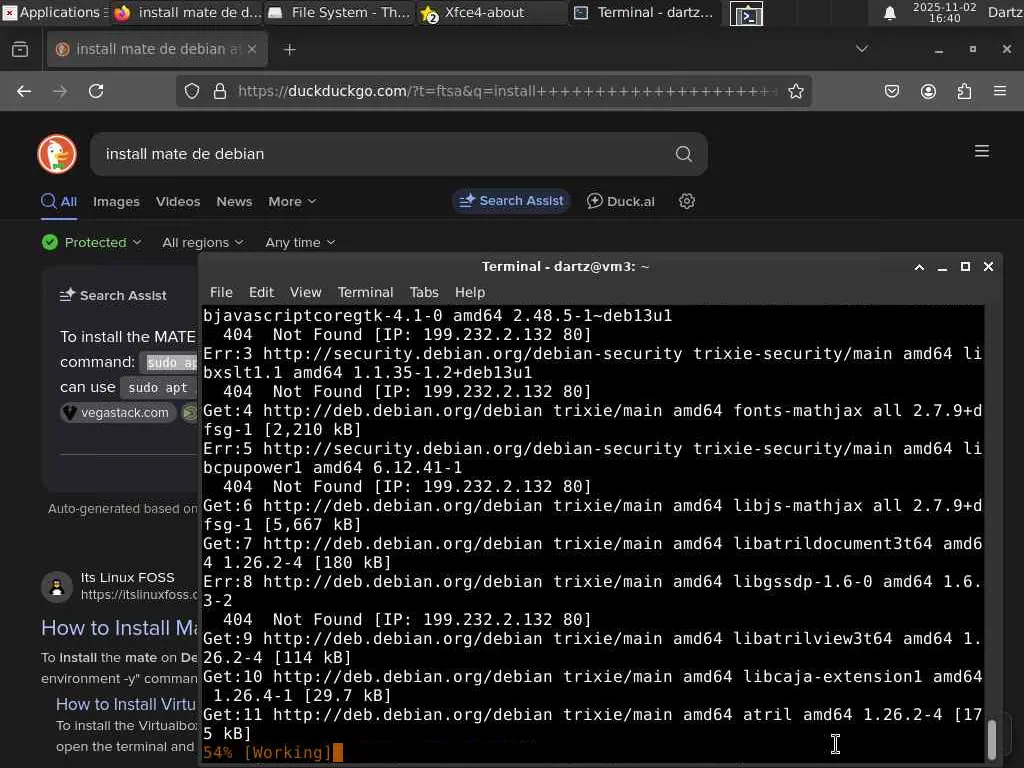Screen dimensions: 1024x768
Task: Open the DuckDuckGo side menu
Action: click(982, 152)
